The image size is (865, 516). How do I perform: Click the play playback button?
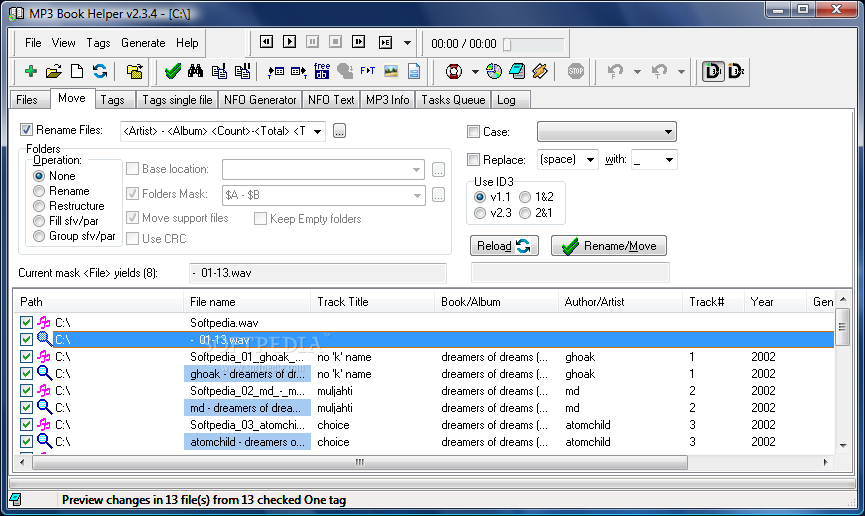(289, 42)
